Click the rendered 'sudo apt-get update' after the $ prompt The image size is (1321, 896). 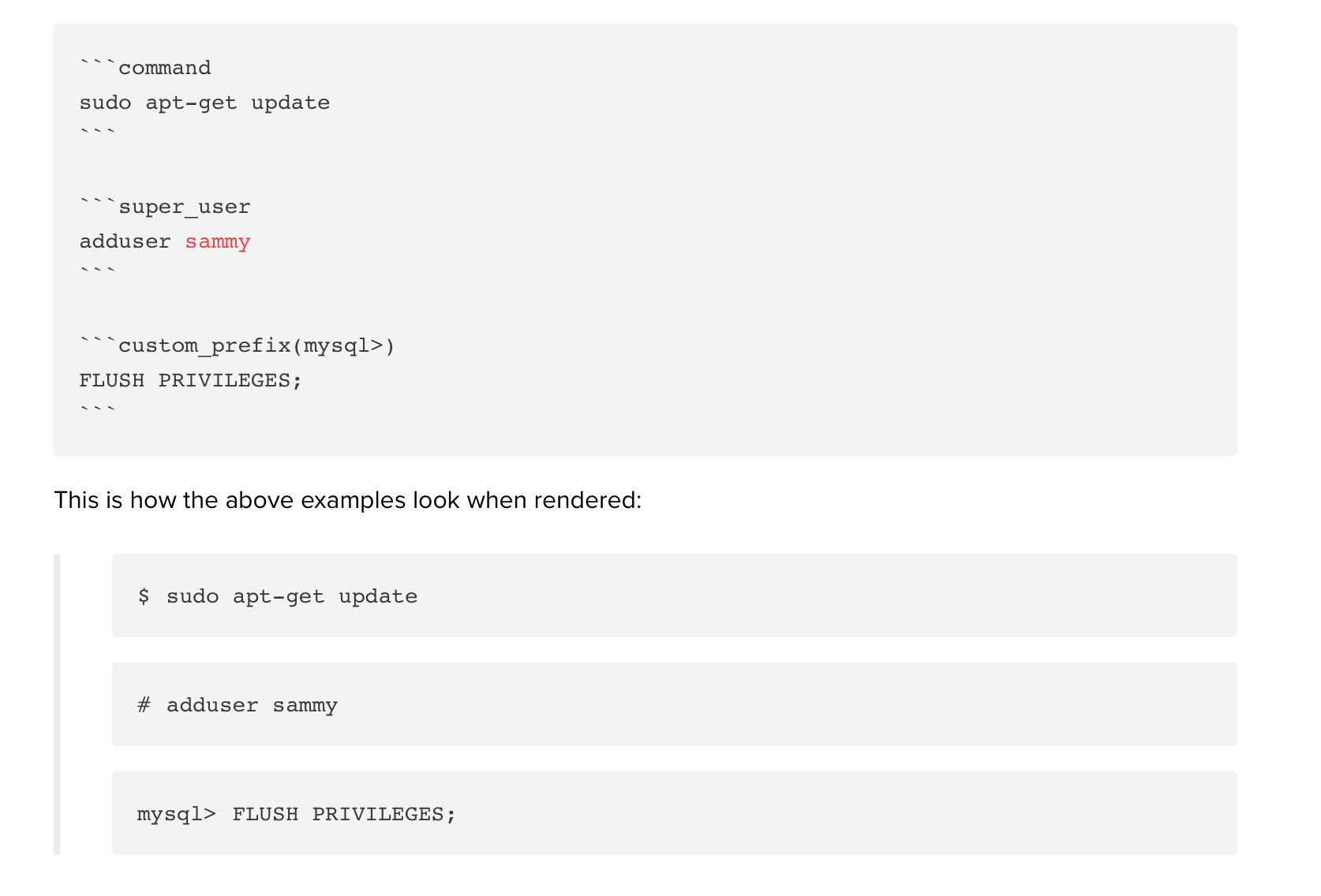click(x=292, y=596)
